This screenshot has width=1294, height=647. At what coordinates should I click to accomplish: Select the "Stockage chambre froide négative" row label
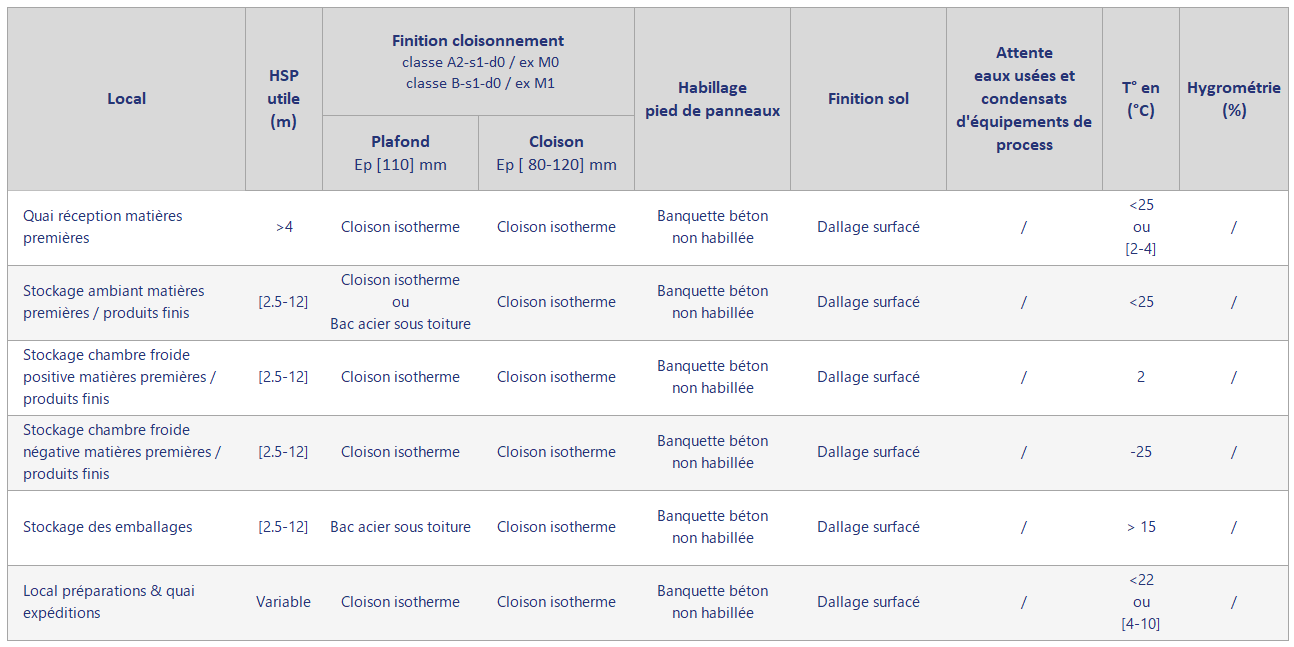click(121, 452)
